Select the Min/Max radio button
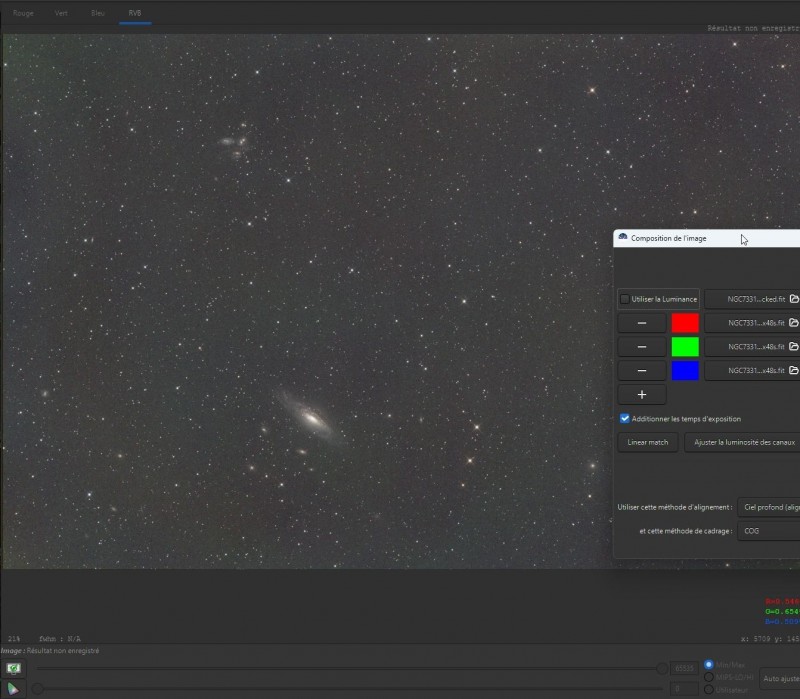This screenshot has width=800, height=699. [x=709, y=664]
